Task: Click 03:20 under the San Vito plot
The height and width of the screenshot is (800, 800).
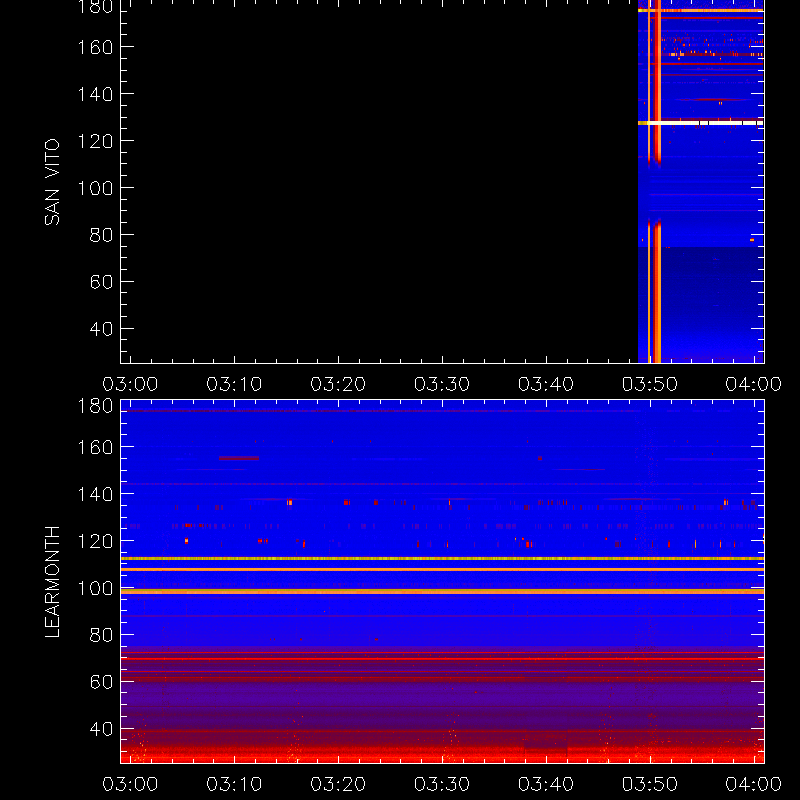Action: pyautogui.click(x=338, y=384)
